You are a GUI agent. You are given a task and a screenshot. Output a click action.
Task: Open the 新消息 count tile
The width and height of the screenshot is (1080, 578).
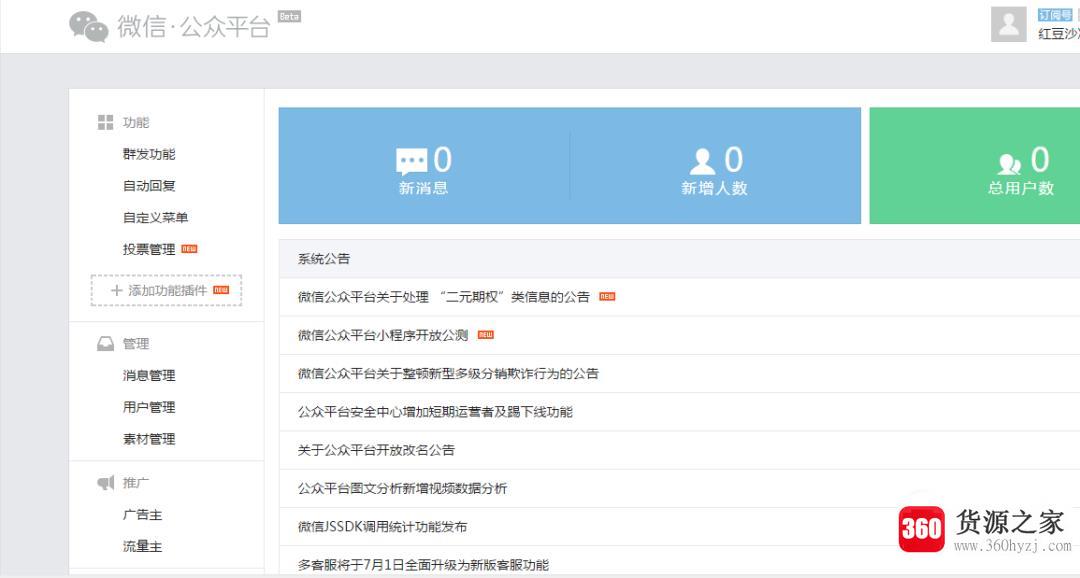point(424,165)
